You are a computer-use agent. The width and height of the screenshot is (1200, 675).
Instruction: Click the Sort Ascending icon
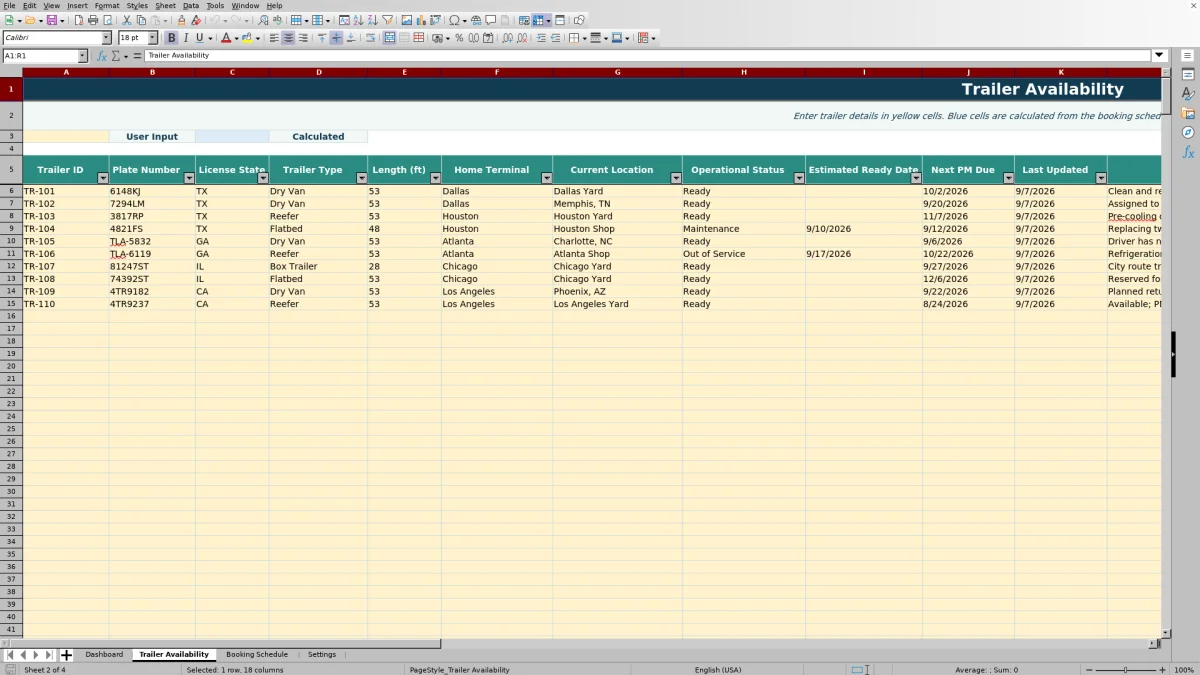358,20
